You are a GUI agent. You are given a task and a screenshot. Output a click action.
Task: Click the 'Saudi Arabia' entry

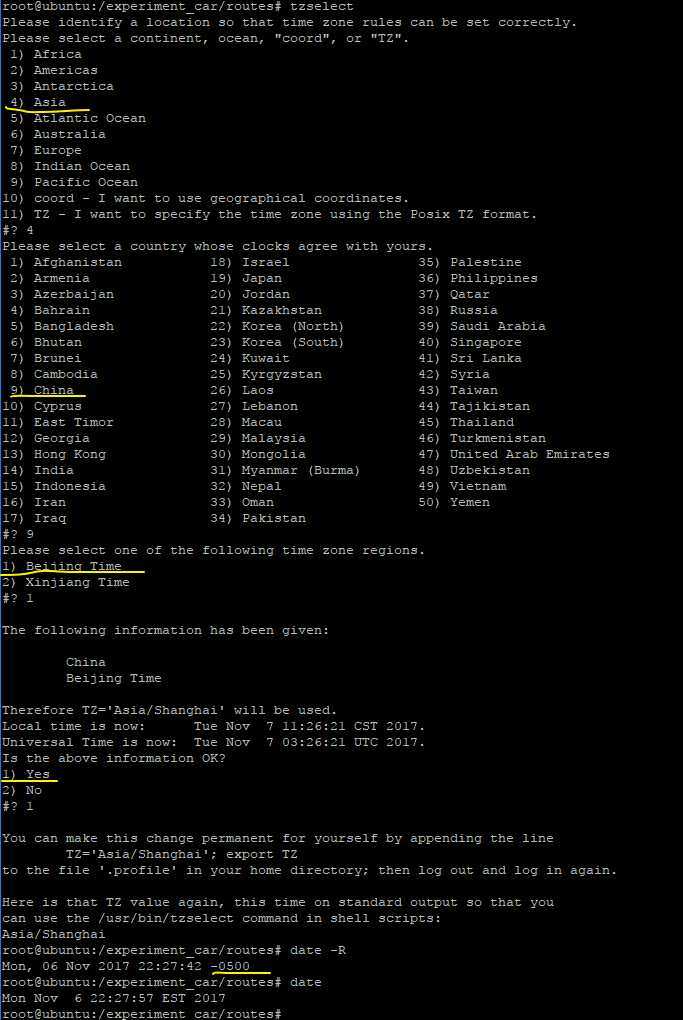coord(498,327)
